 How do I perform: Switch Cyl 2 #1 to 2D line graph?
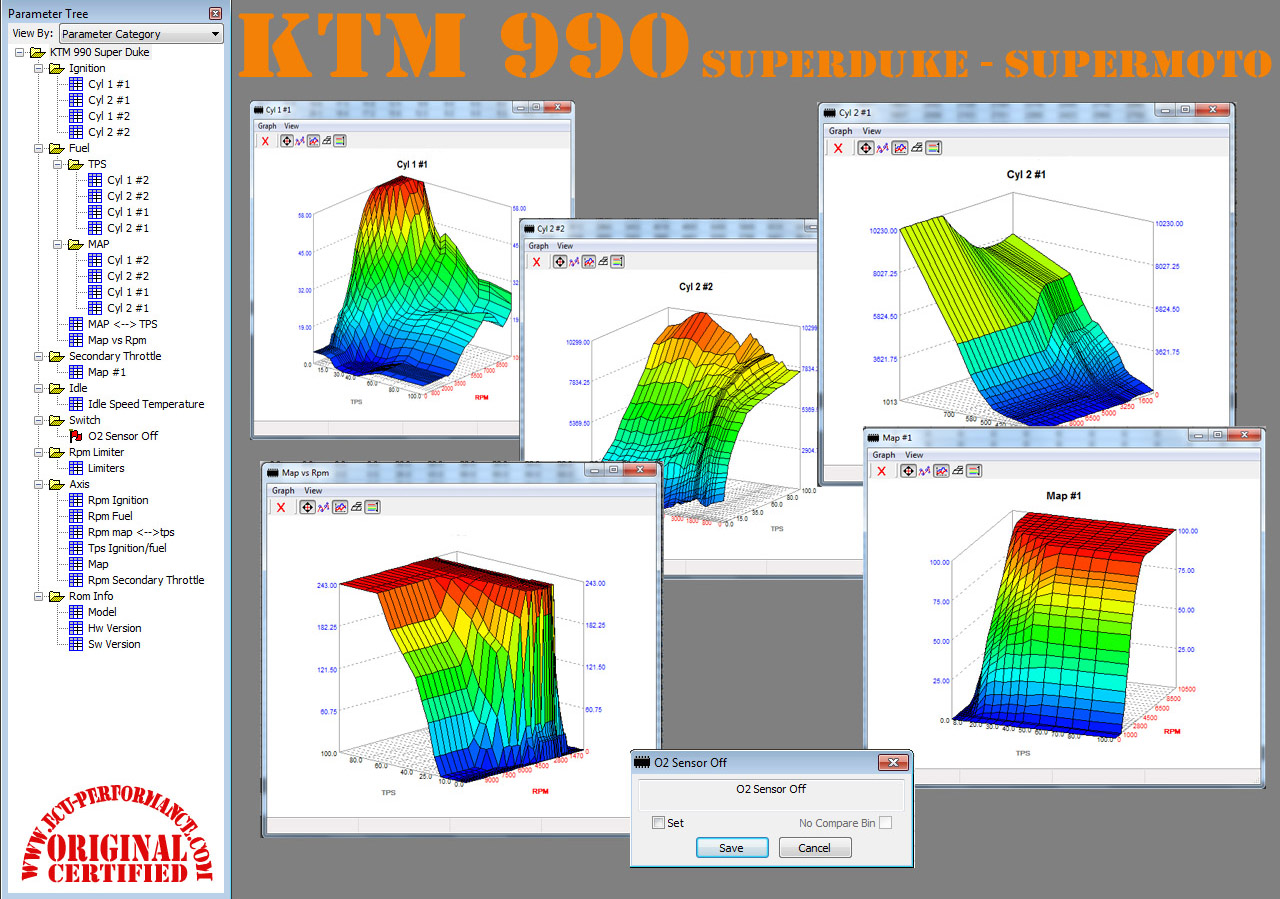click(881, 147)
